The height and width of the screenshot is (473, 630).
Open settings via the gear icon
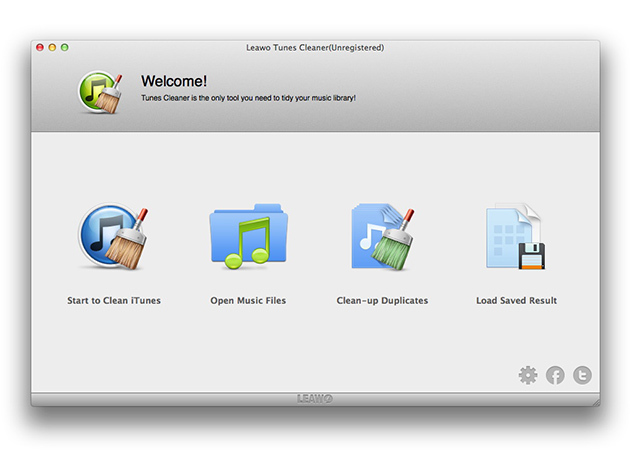[528, 375]
